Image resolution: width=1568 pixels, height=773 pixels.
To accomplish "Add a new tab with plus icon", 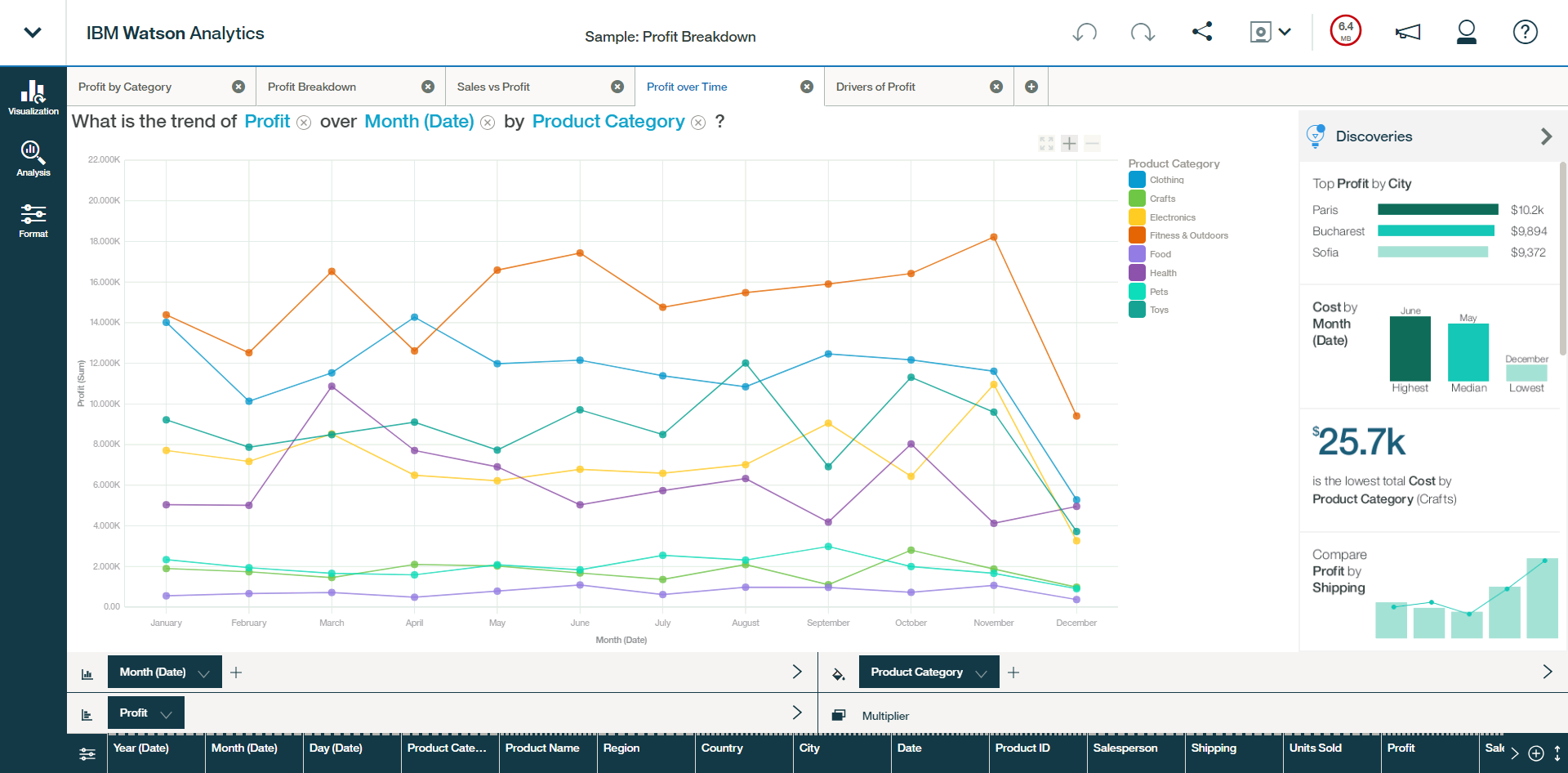I will (1031, 87).
